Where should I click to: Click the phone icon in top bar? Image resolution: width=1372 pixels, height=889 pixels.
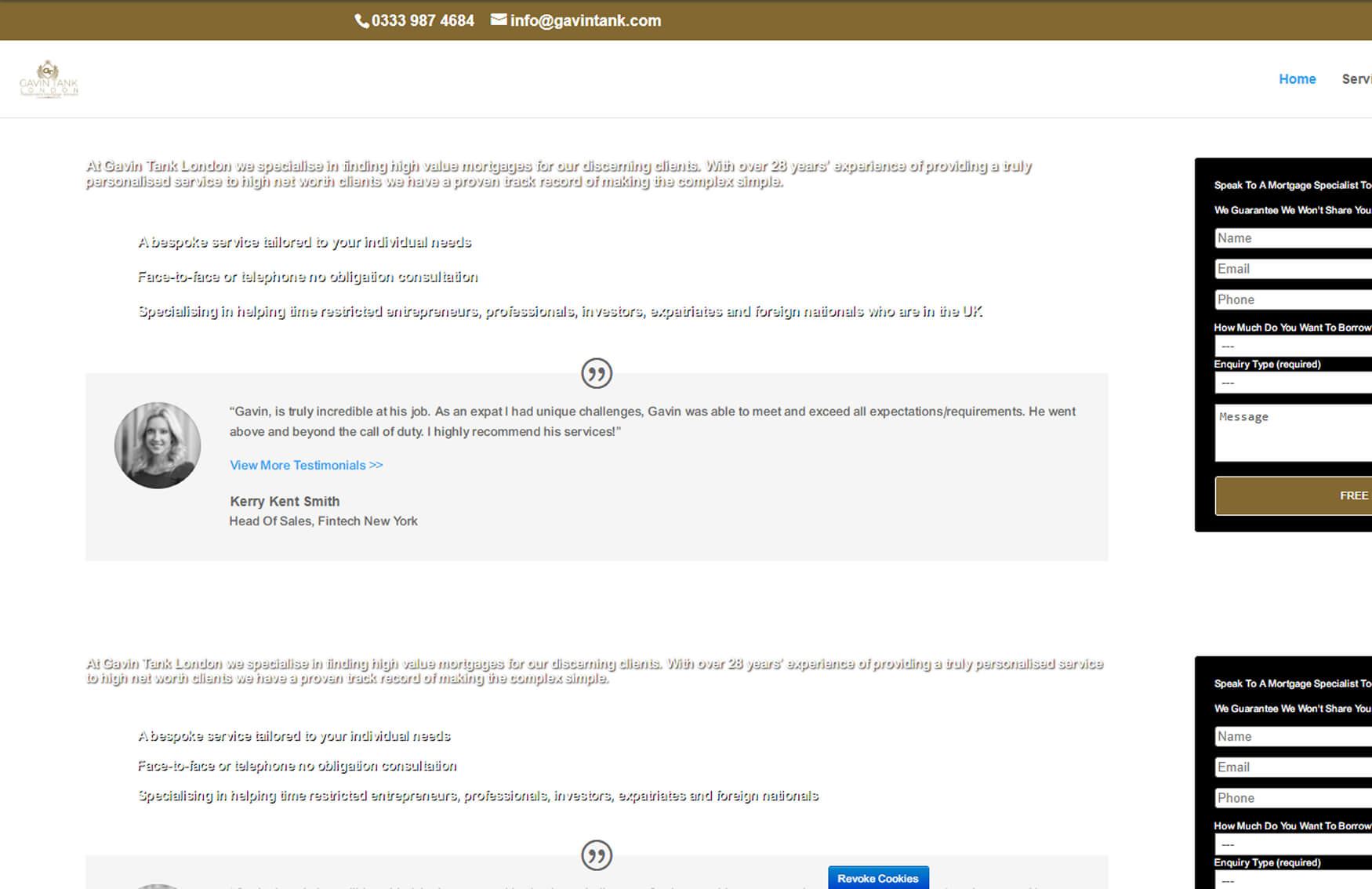[361, 21]
